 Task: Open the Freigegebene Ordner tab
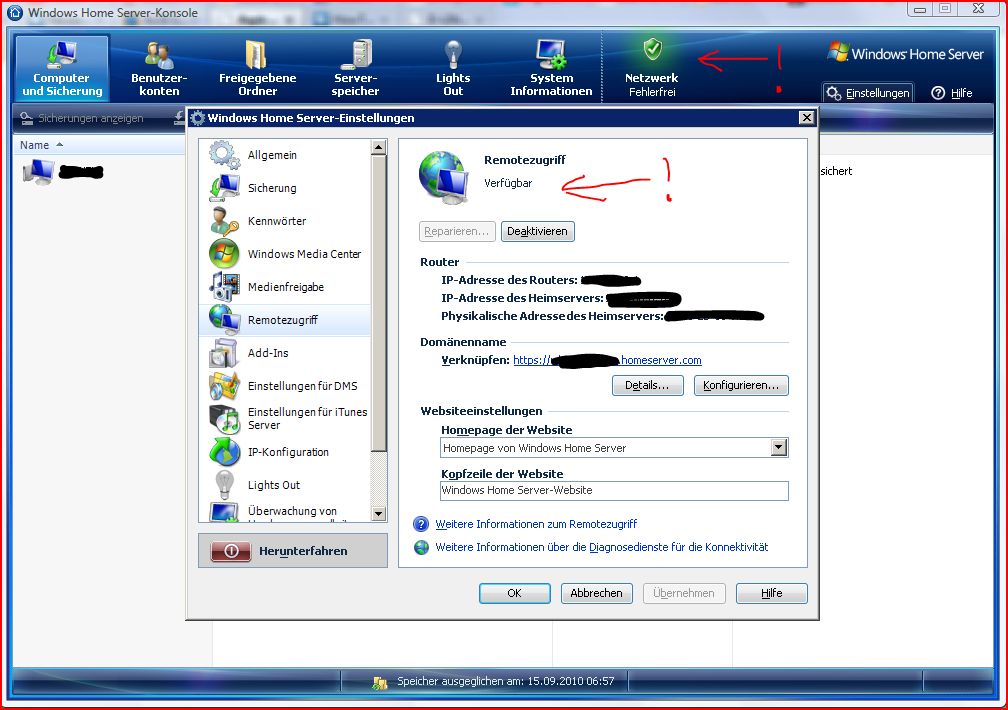pos(257,68)
